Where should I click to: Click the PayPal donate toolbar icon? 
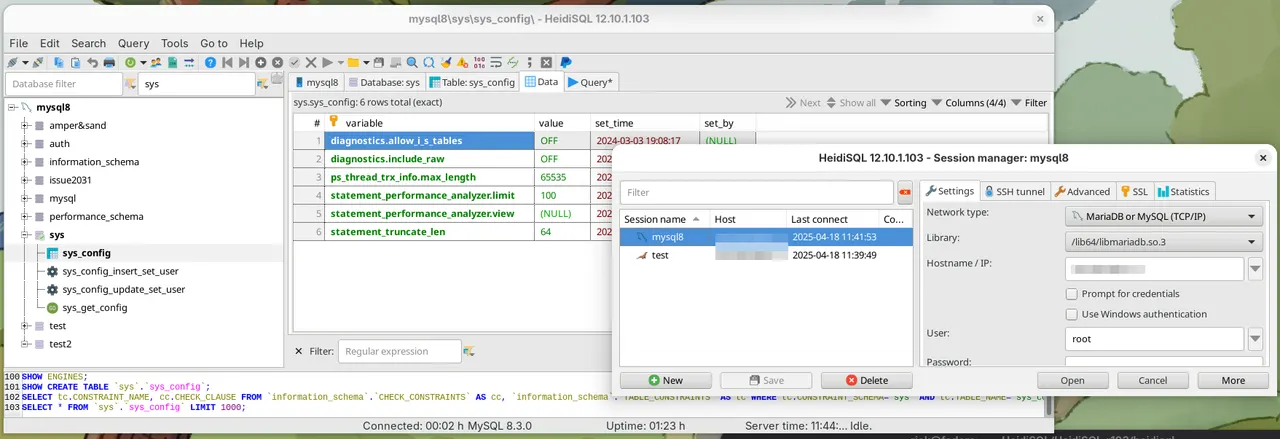tap(565, 62)
